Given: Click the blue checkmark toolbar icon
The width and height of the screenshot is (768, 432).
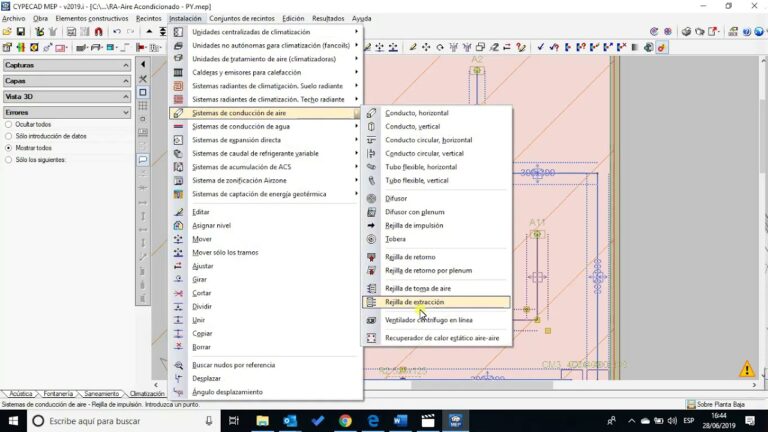Looking at the screenshot, I should pyautogui.click(x=540, y=47).
